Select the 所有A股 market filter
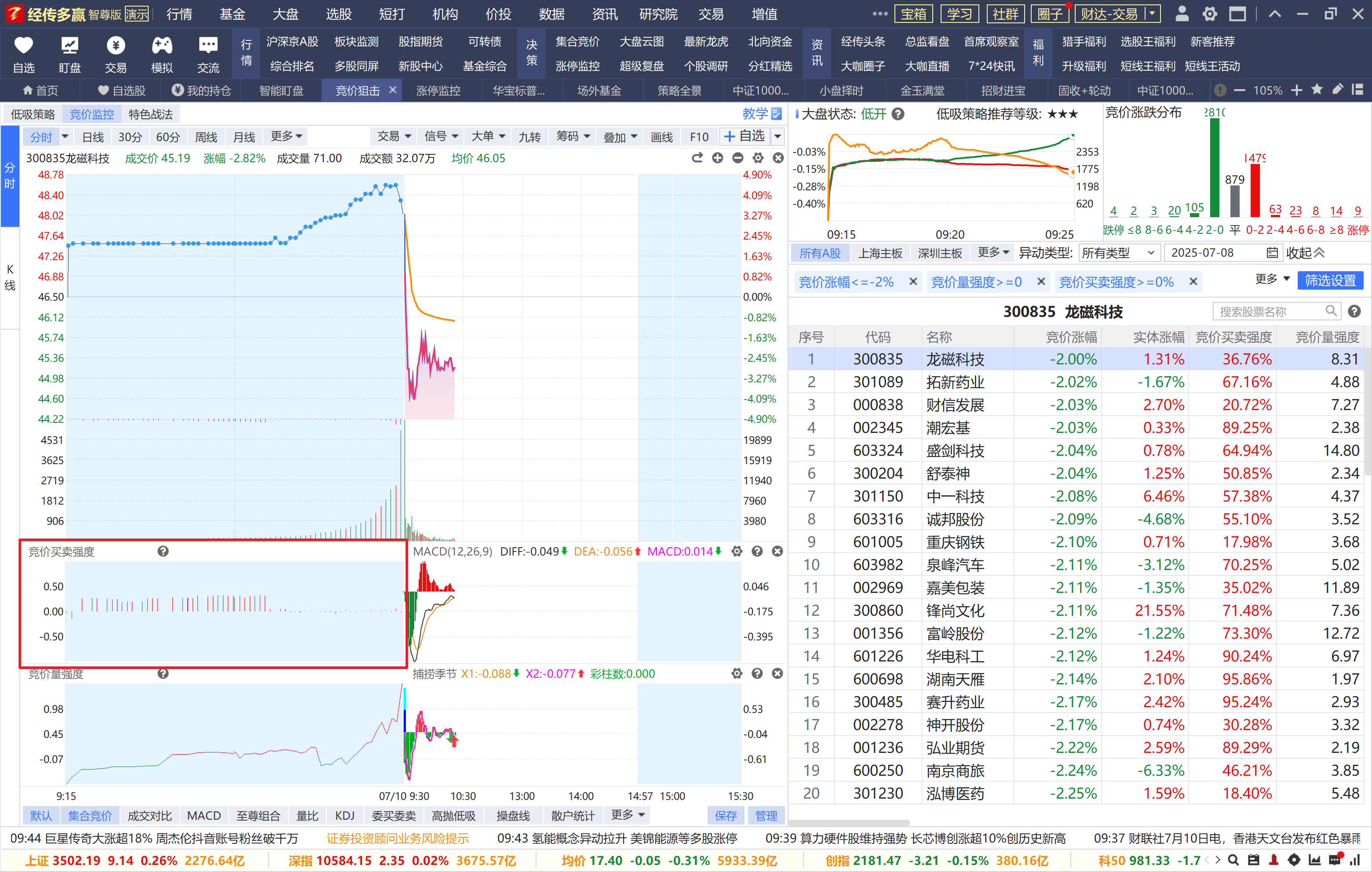 click(820, 253)
